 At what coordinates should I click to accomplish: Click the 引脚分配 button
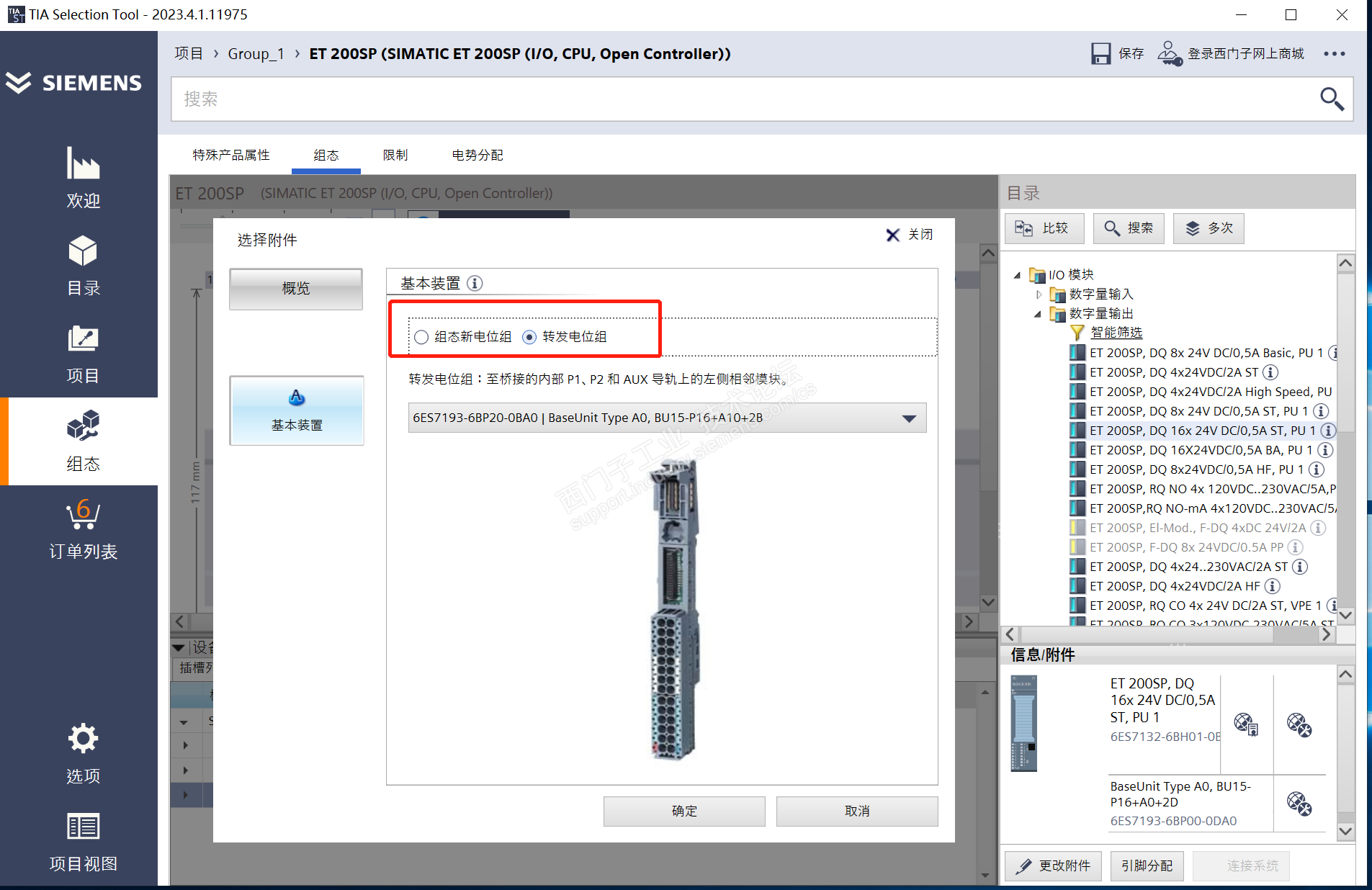point(1147,866)
